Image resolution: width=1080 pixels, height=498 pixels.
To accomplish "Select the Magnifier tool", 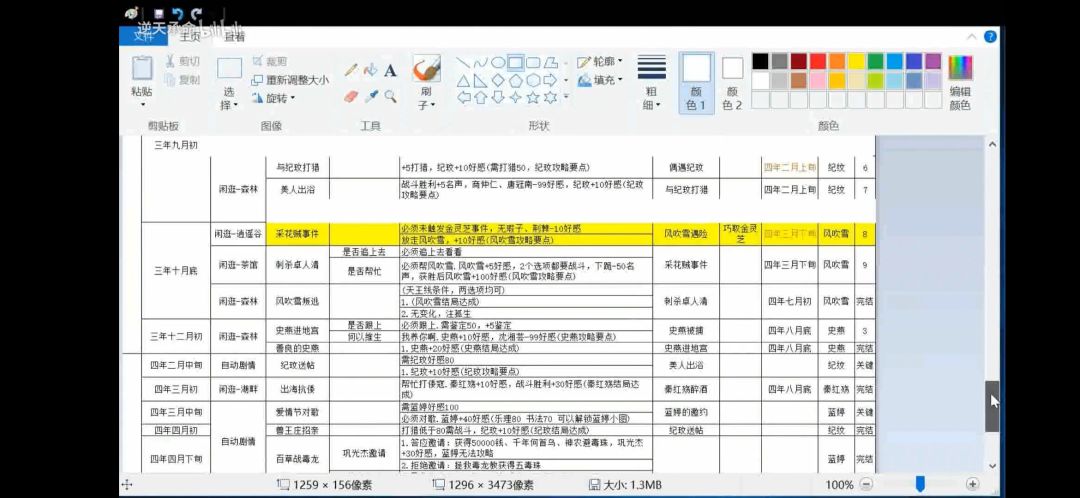I will click(391, 96).
